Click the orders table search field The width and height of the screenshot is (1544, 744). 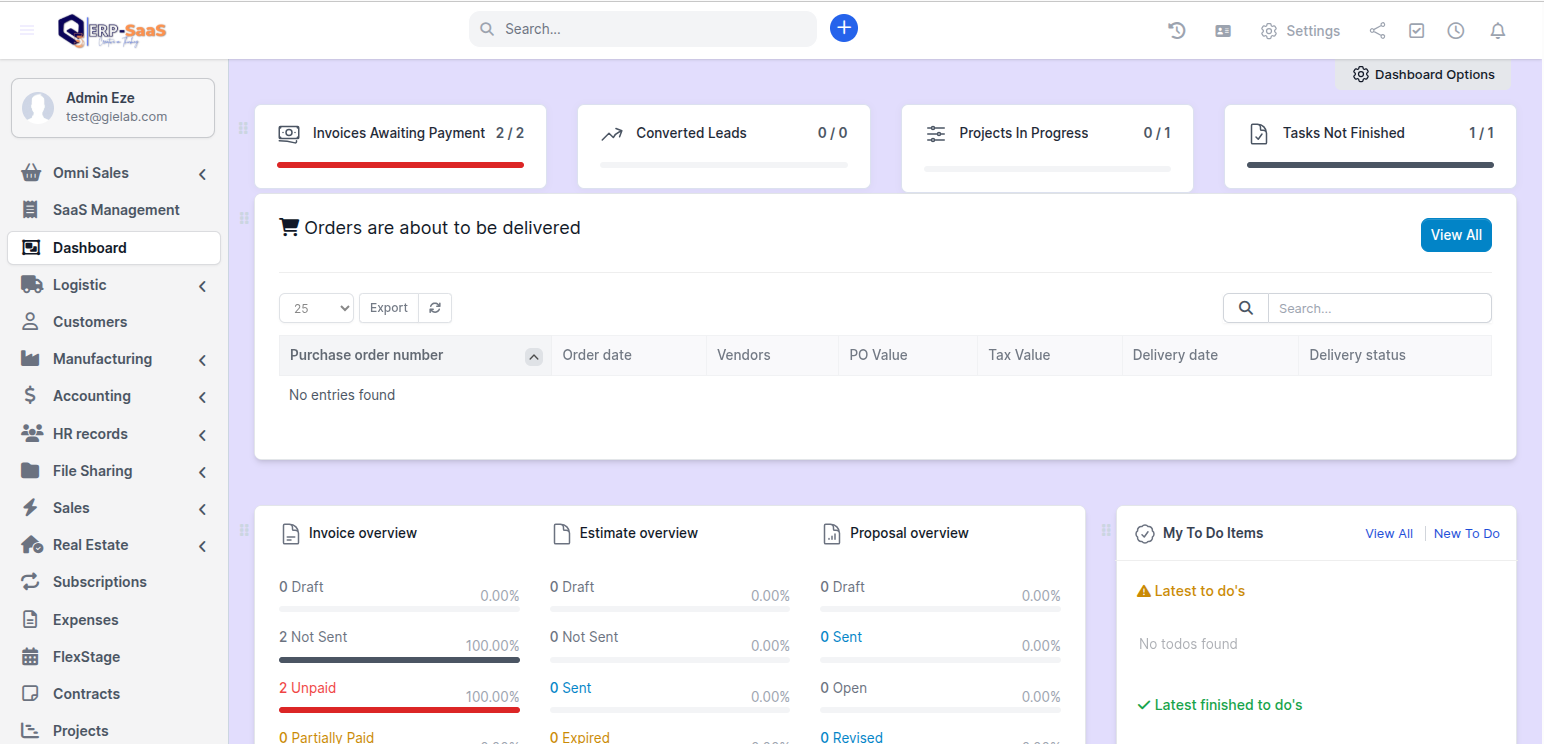[1379, 308]
